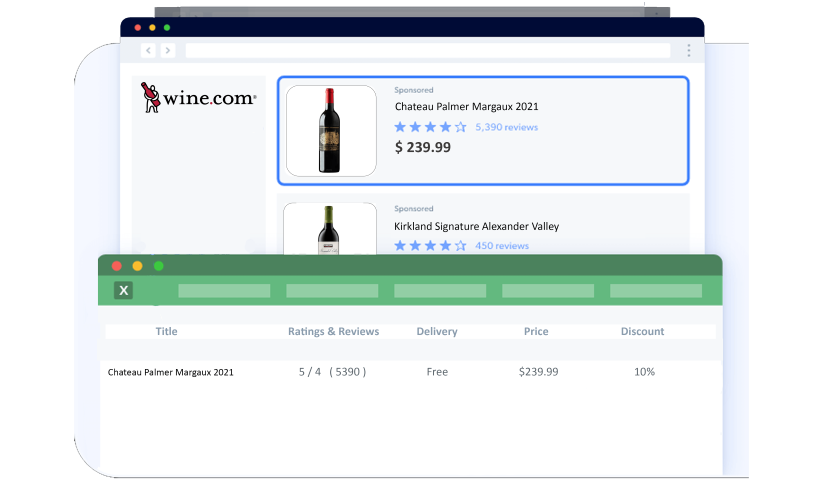823x480 pixels.
Task: Click the Sponsored label above Kirkland Signature
Action: [414, 209]
